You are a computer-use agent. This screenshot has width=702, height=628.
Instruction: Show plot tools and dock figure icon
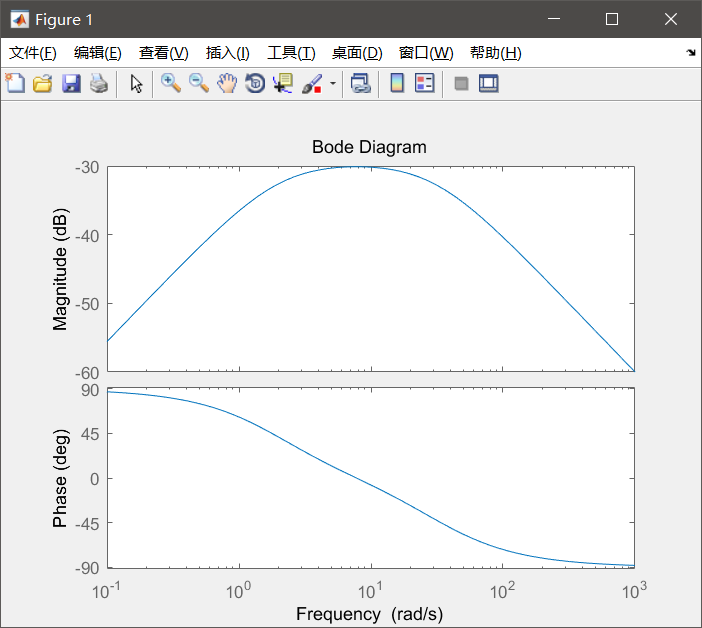click(488, 84)
